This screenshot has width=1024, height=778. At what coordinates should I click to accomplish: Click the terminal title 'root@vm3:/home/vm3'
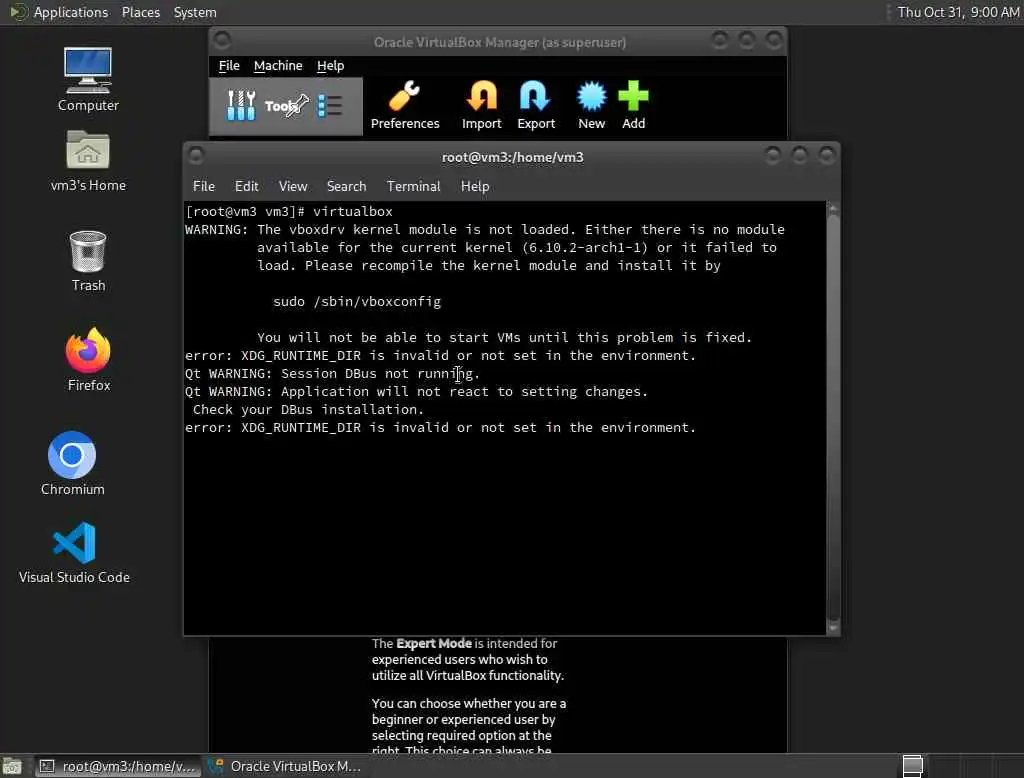coord(513,157)
